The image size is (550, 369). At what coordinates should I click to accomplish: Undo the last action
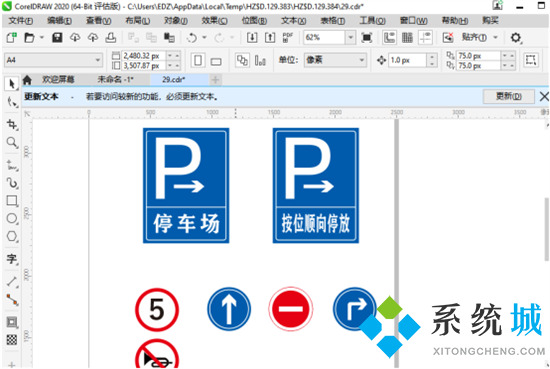point(192,37)
